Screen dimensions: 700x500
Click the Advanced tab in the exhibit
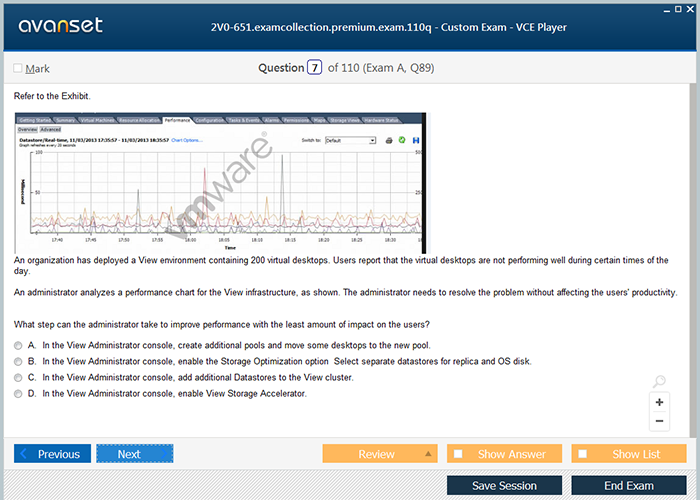(x=50, y=130)
